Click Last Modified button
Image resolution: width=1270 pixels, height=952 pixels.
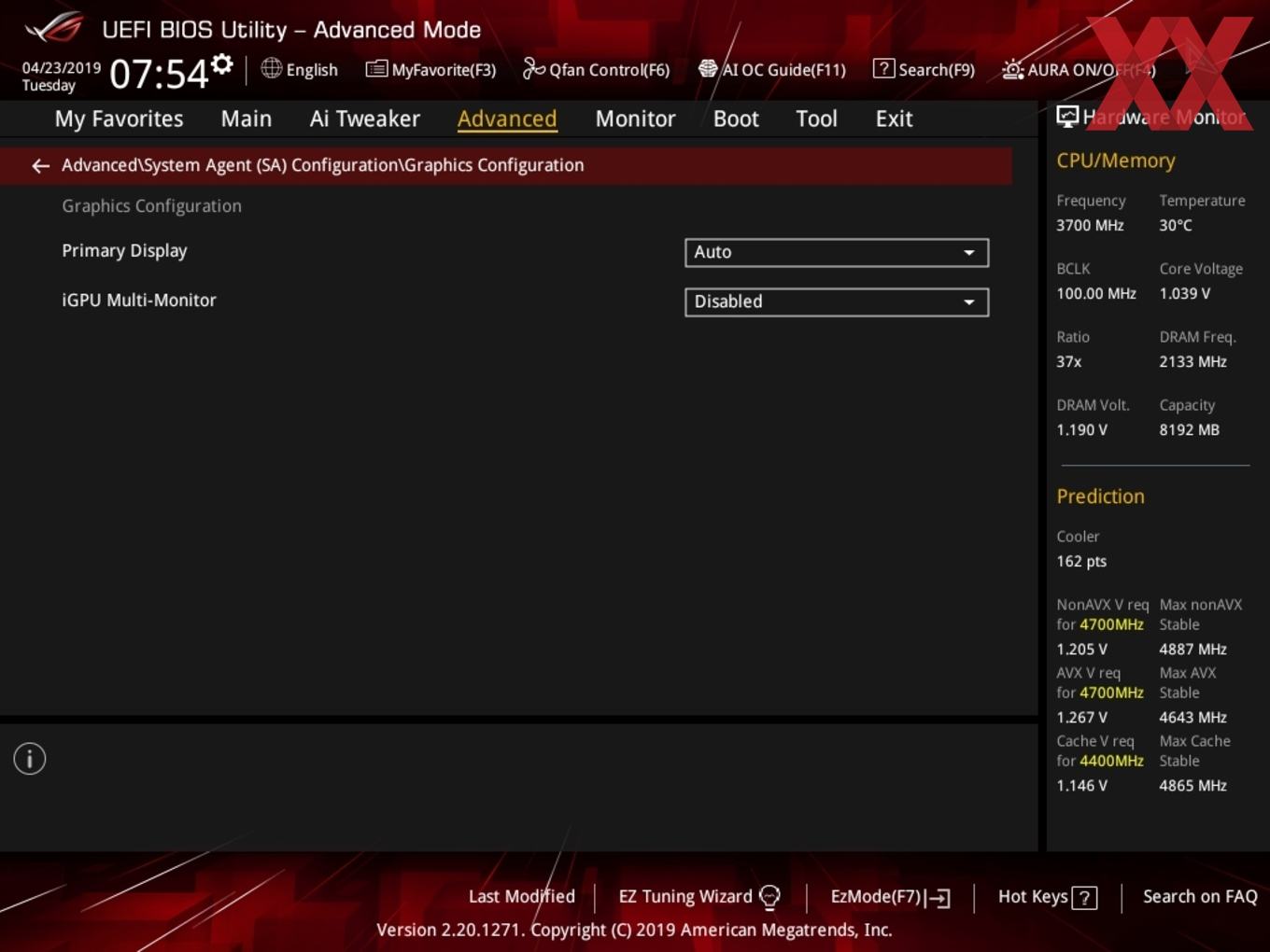[x=521, y=896]
